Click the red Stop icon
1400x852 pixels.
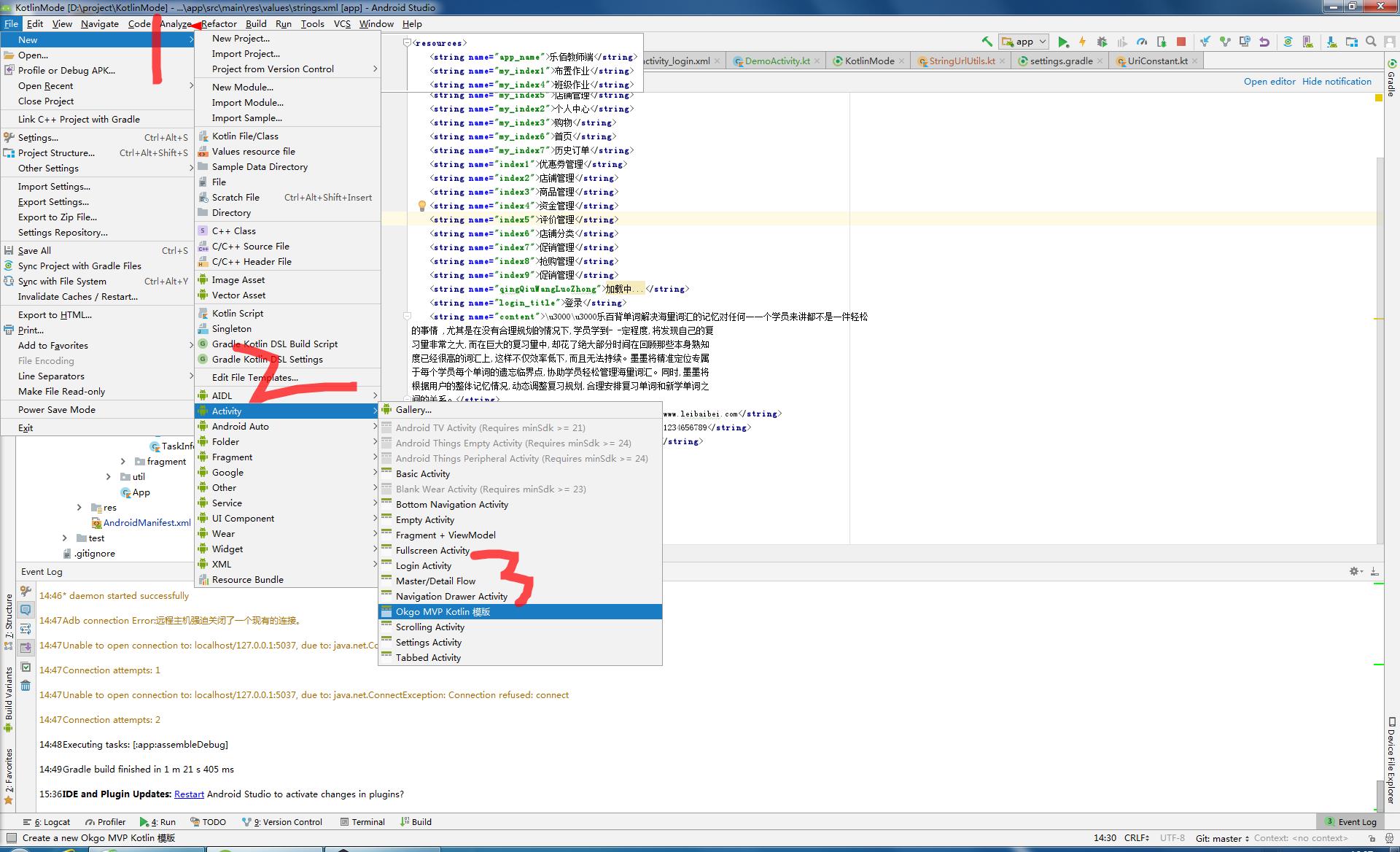coord(1181,42)
